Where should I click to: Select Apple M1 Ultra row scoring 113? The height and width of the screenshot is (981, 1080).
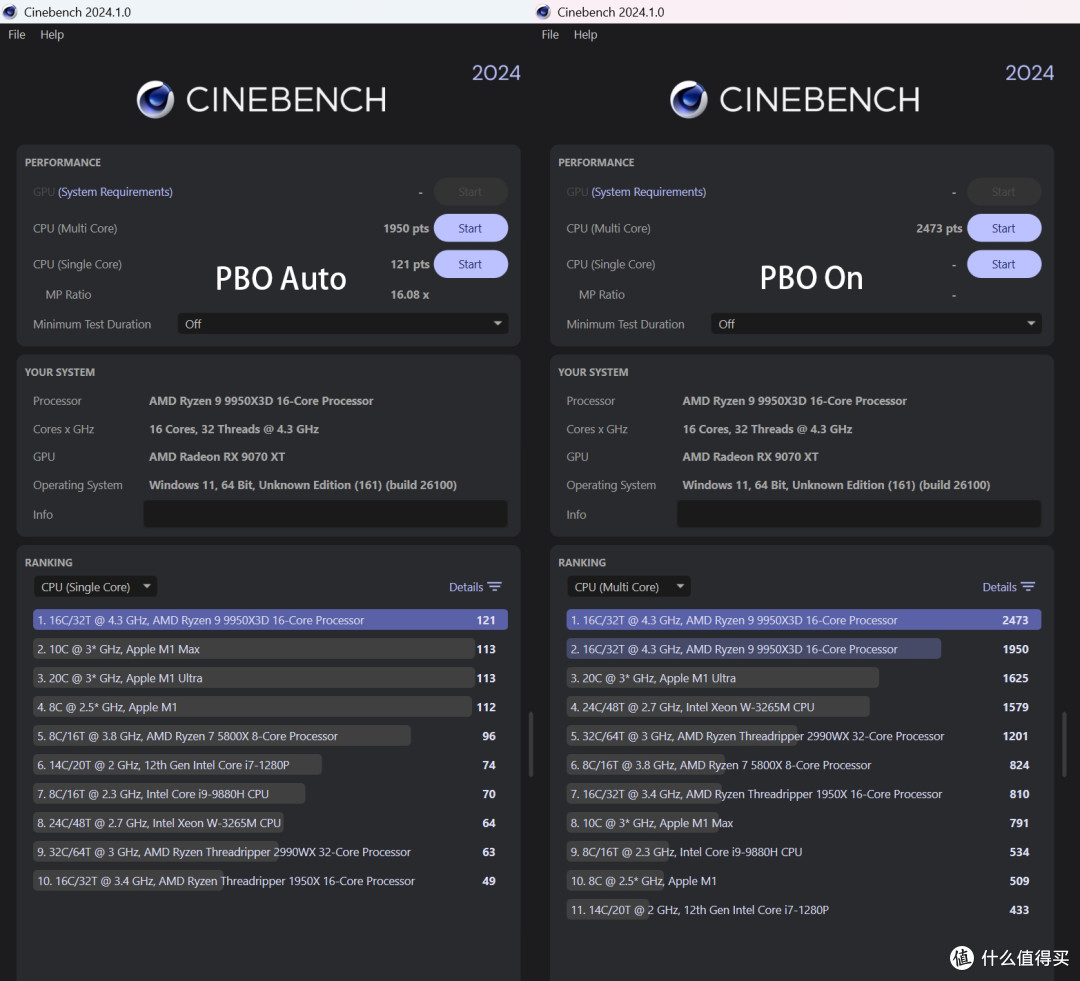tap(270, 678)
